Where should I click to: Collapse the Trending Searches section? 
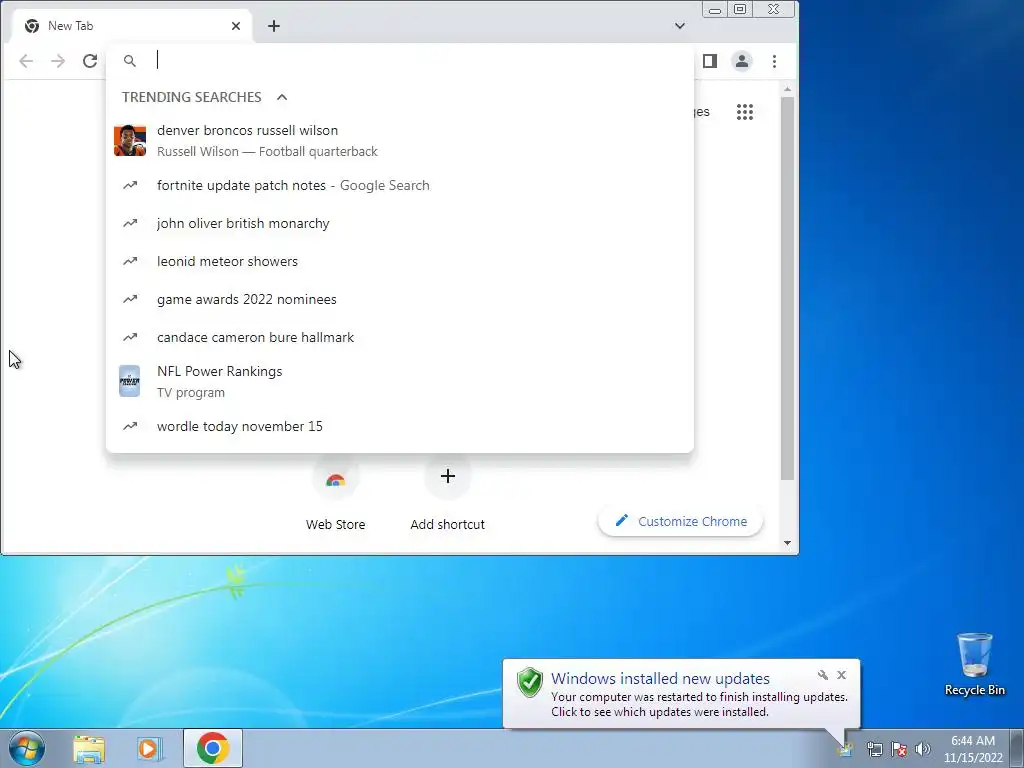coord(282,97)
